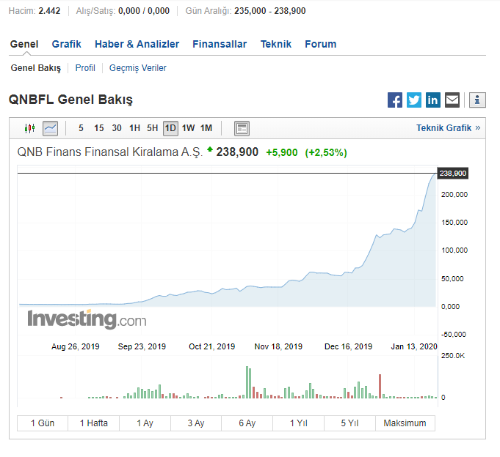Select the 1D chart interval
The width and height of the screenshot is (500, 457).
[171, 128]
